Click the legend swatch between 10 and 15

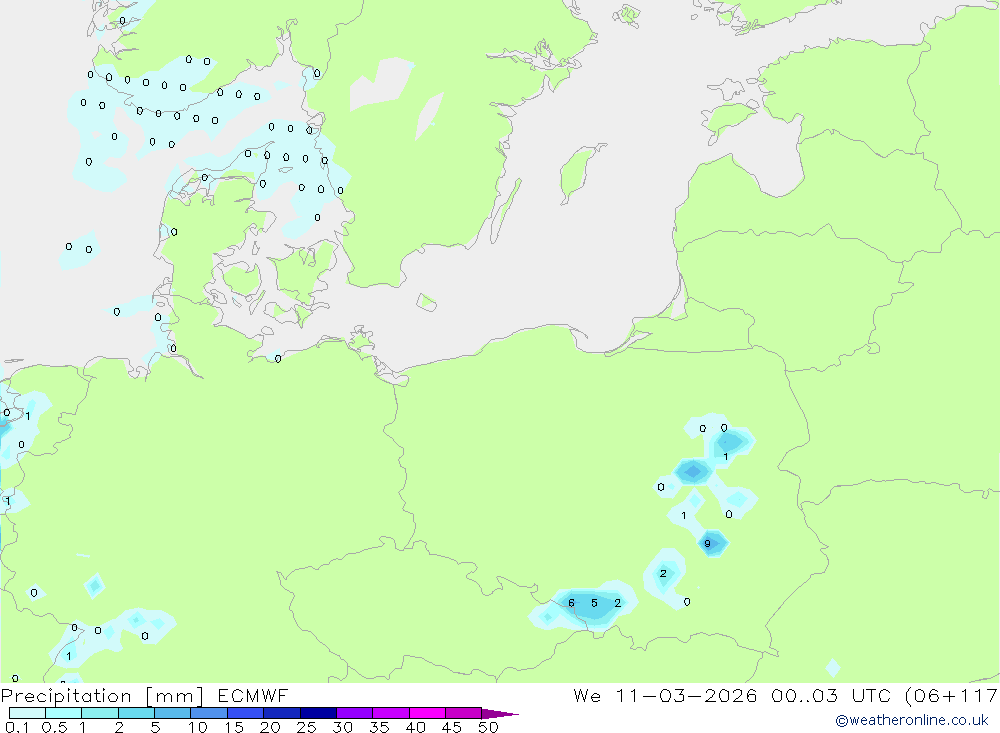(209, 713)
